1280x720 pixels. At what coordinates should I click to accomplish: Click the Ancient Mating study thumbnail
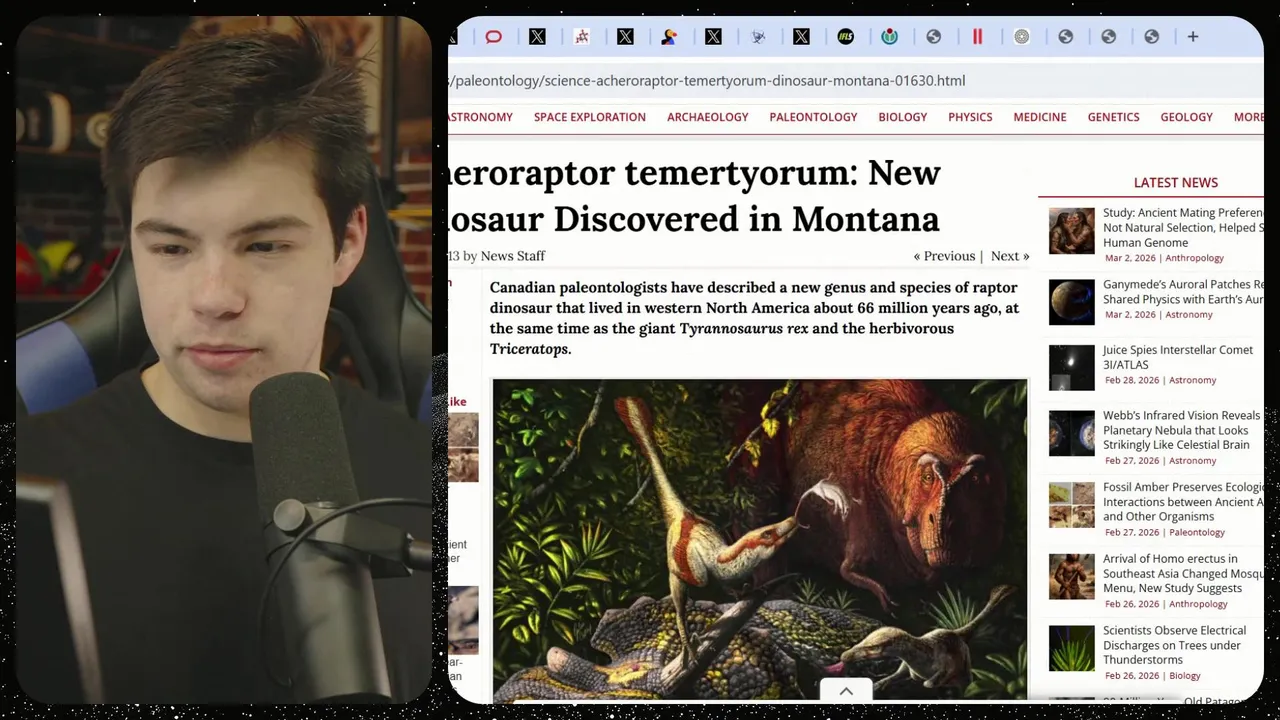point(1071,231)
